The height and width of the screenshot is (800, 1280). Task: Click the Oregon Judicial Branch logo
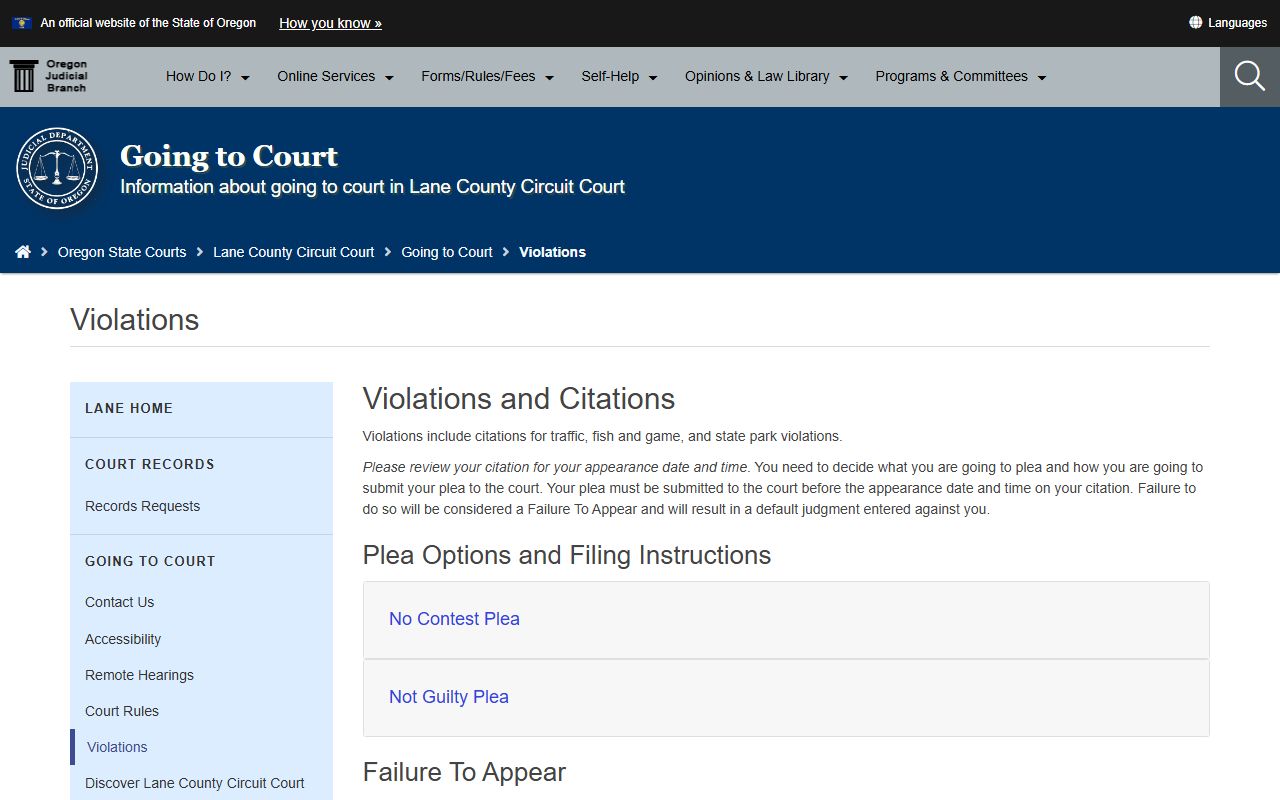coord(49,76)
